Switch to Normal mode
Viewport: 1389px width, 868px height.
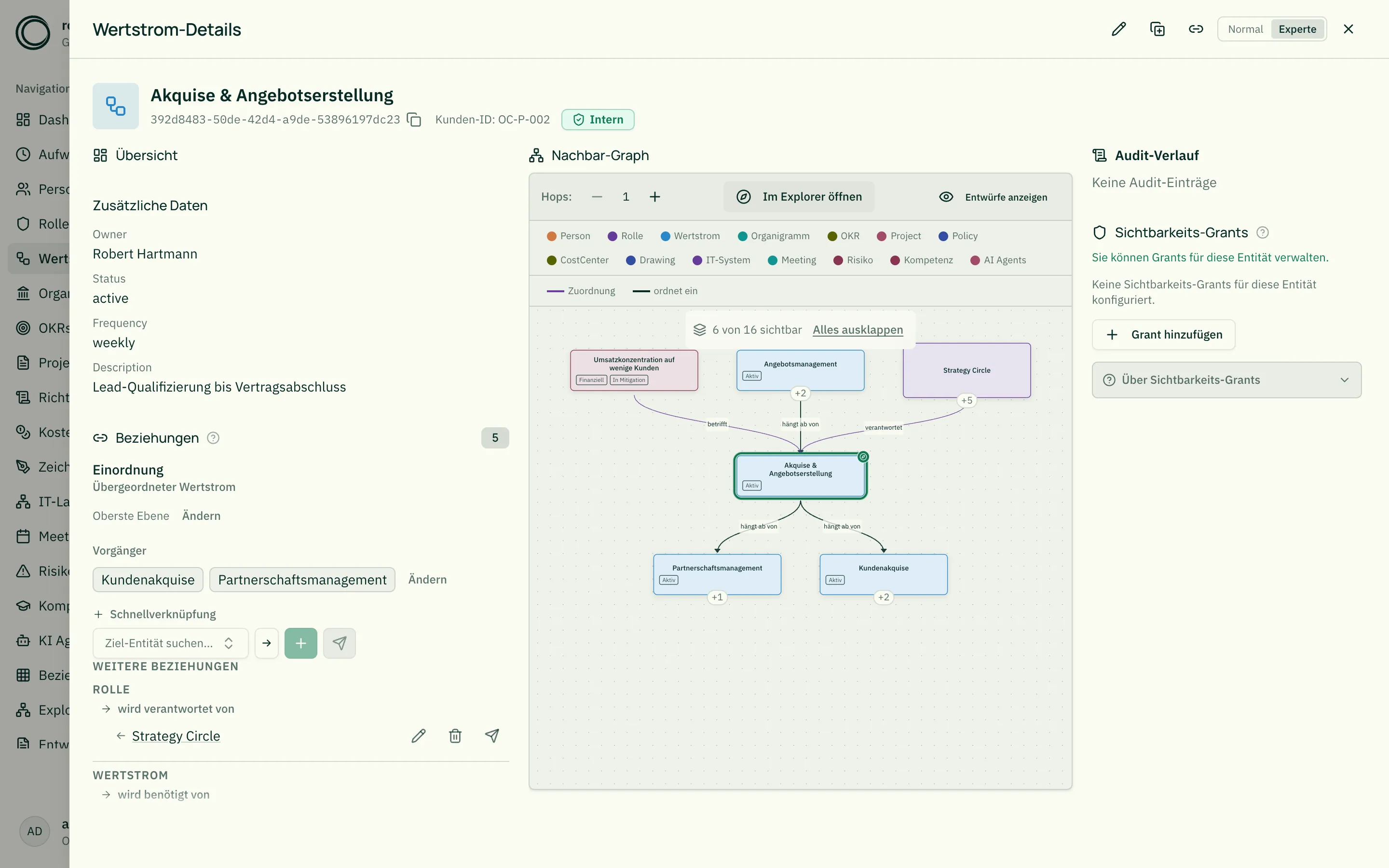pyautogui.click(x=1245, y=29)
